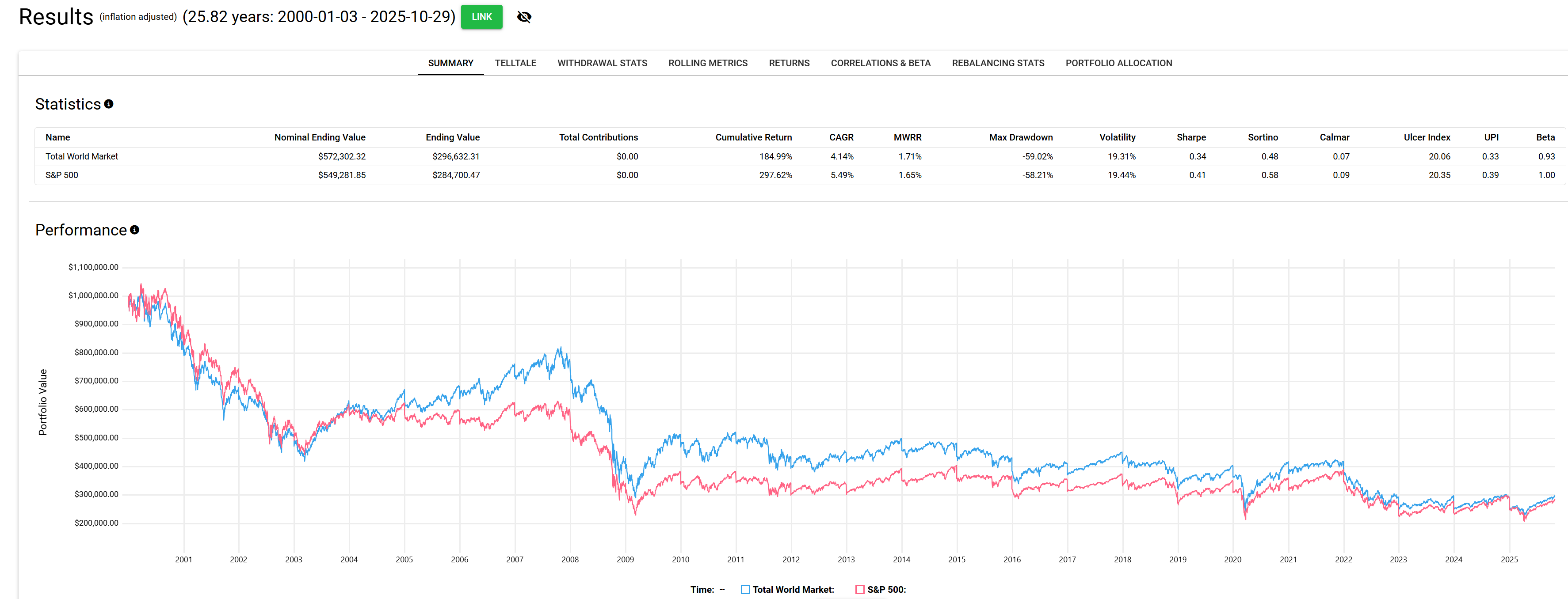Select the Total World Market row
1568x599 pixels.
coord(82,156)
